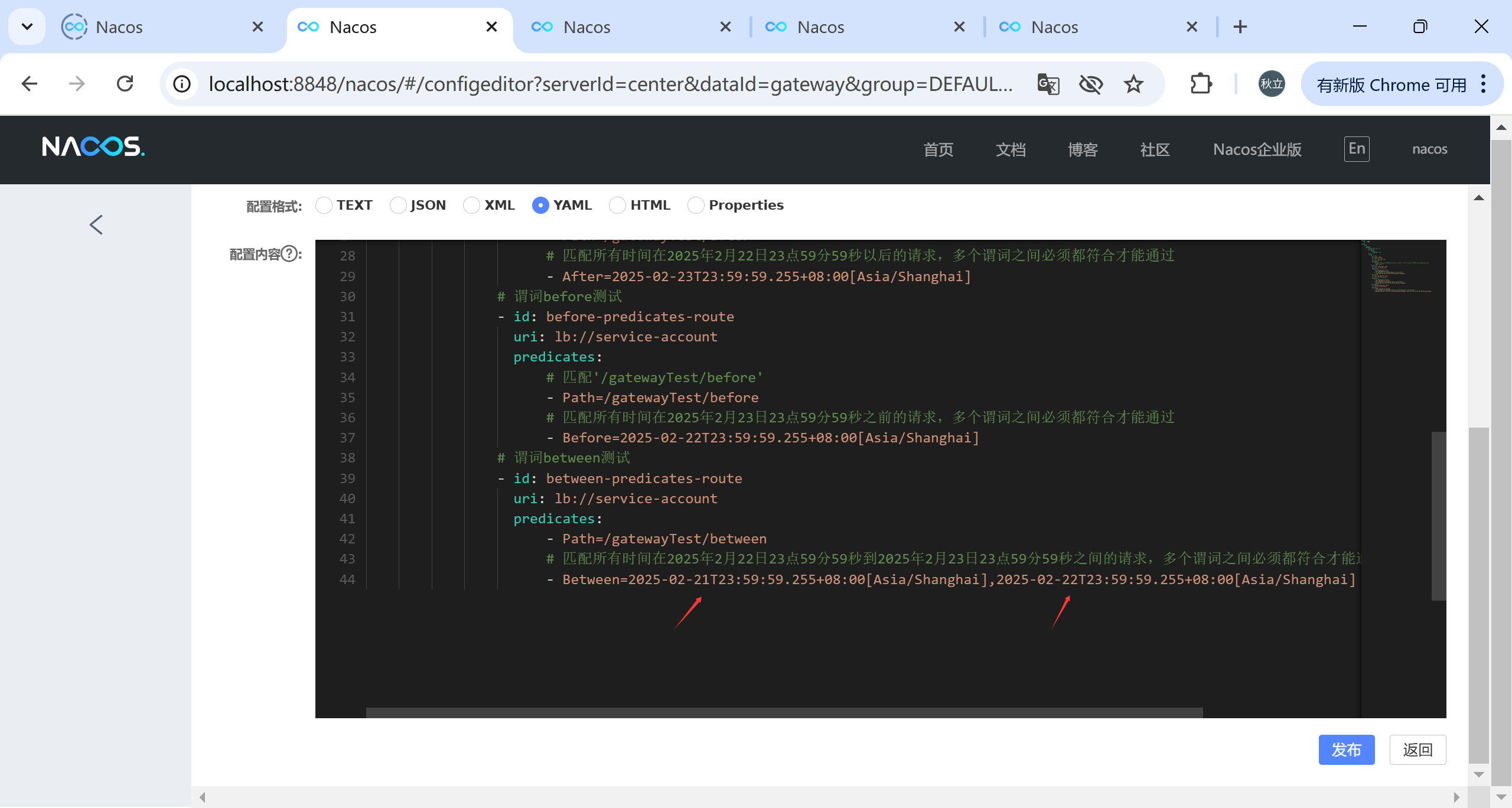
Task: Click the editor horizontal scrollbar
Action: pyautogui.click(x=784, y=712)
